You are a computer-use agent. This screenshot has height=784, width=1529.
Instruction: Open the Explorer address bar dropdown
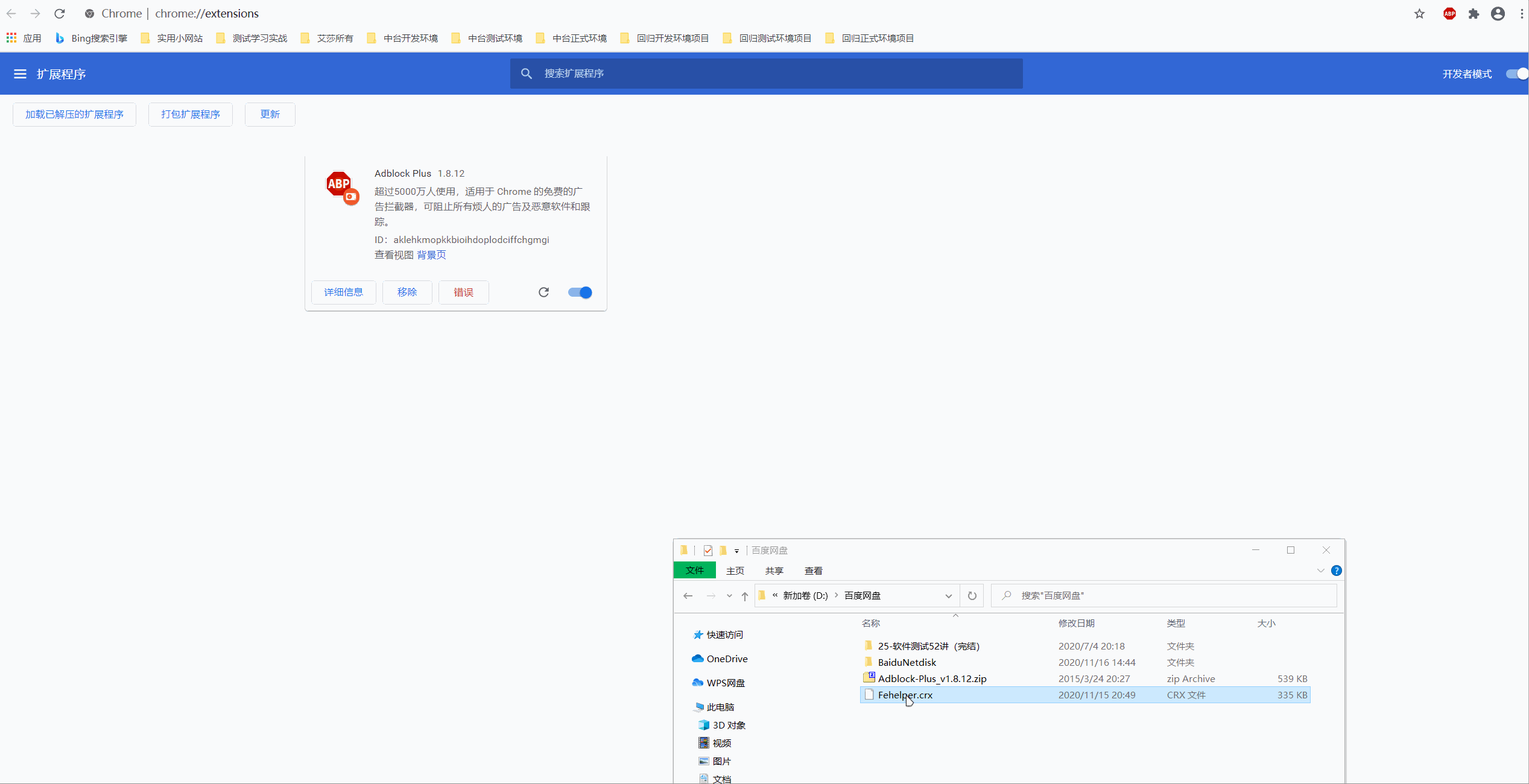948,596
